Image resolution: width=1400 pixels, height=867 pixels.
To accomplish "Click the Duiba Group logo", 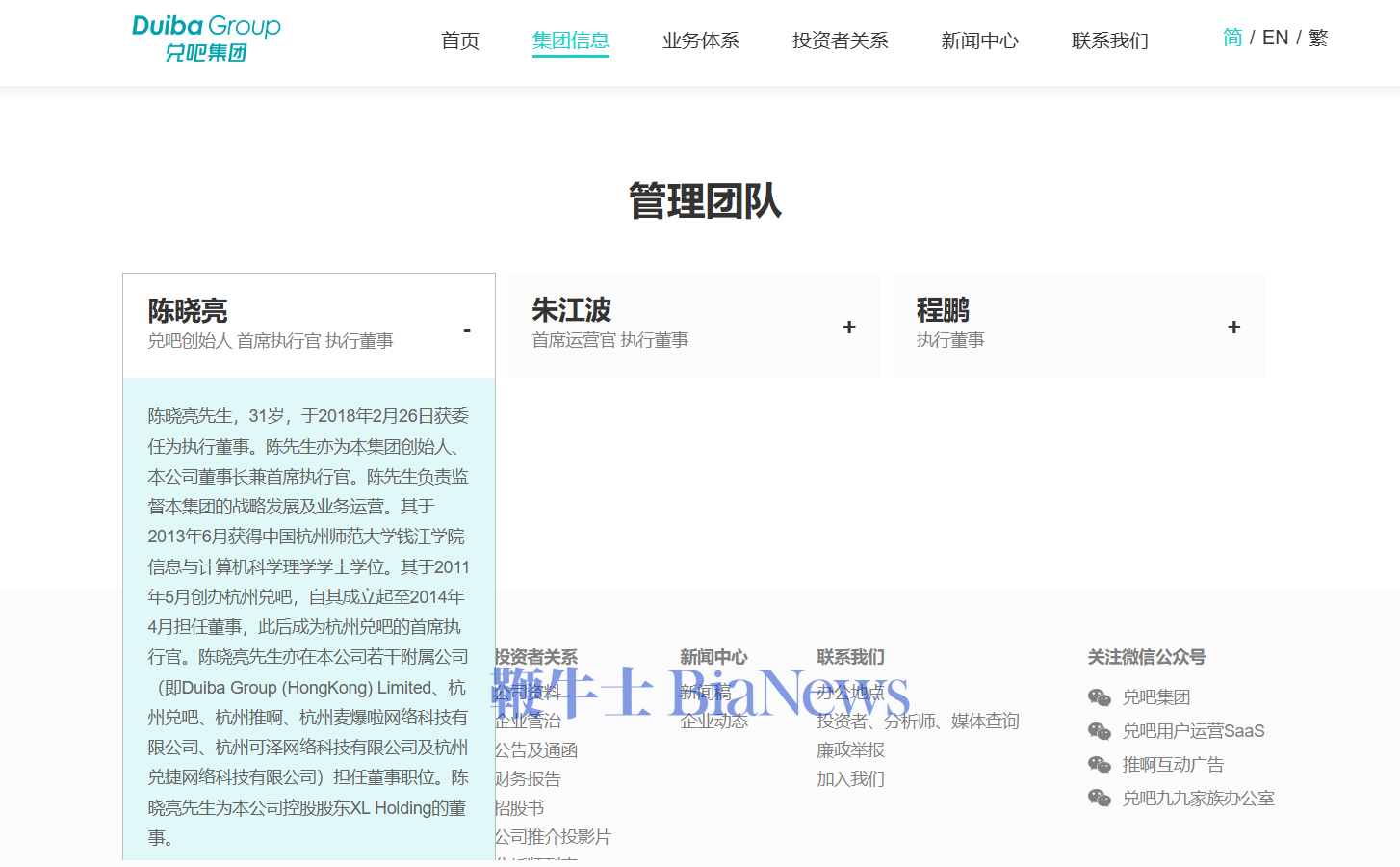I will [206, 39].
